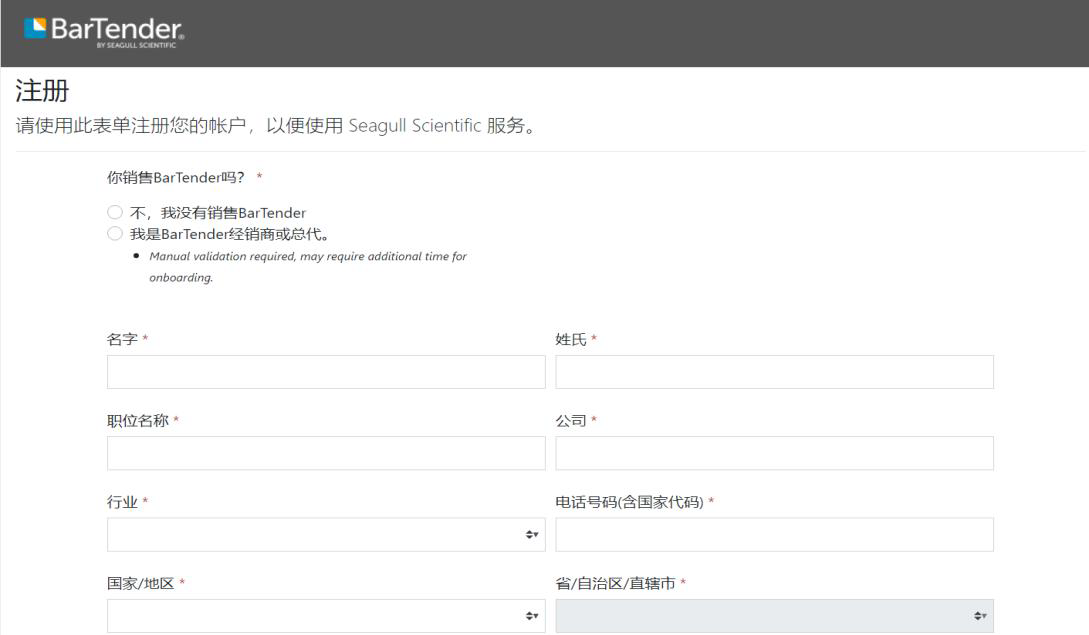Click the 名字 field label
The height and width of the screenshot is (635, 1089).
[122, 339]
